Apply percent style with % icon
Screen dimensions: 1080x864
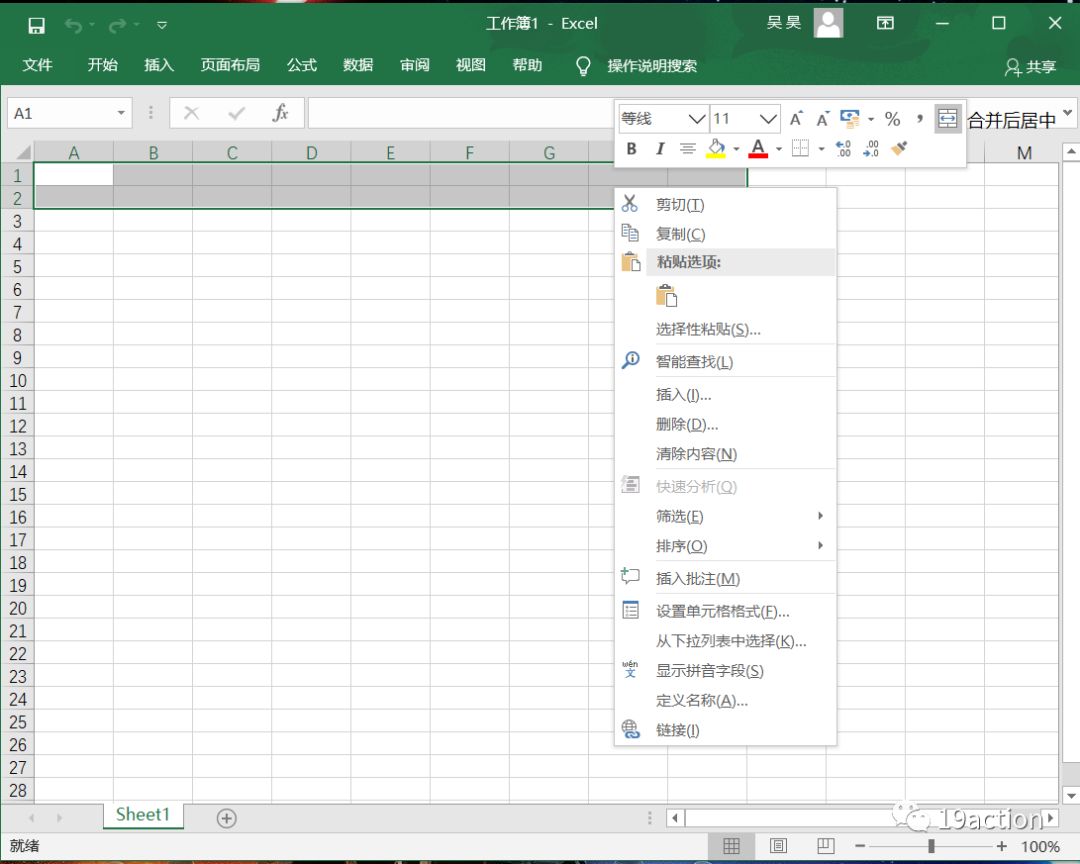893,119
